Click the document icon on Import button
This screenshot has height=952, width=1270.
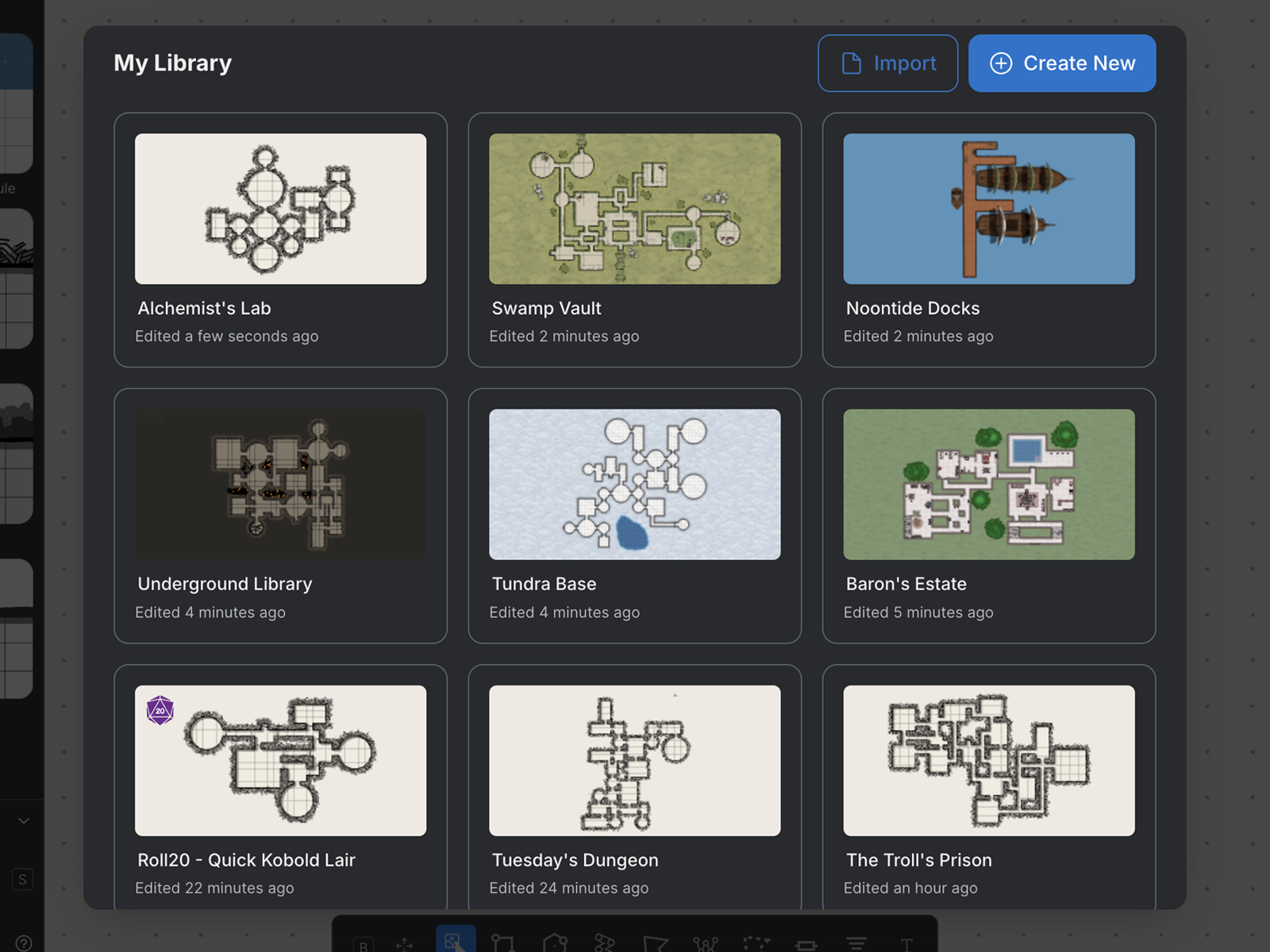[851, 63]
